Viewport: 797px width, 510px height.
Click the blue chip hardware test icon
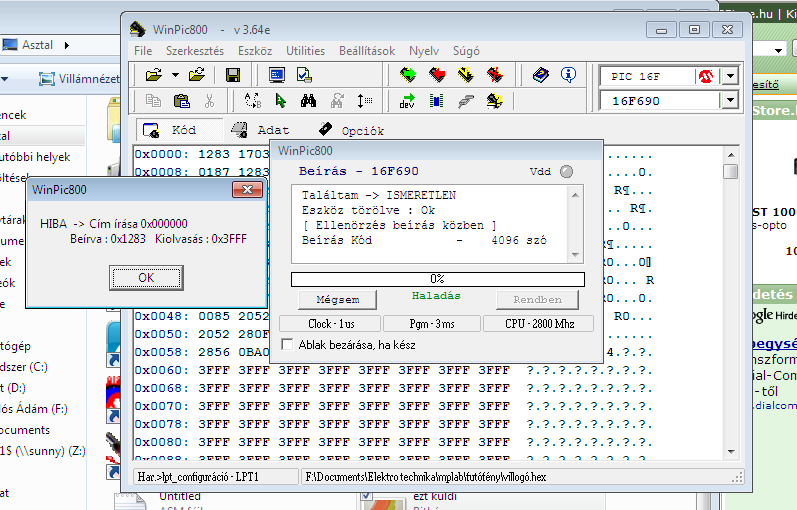click(x=436, y=101)
